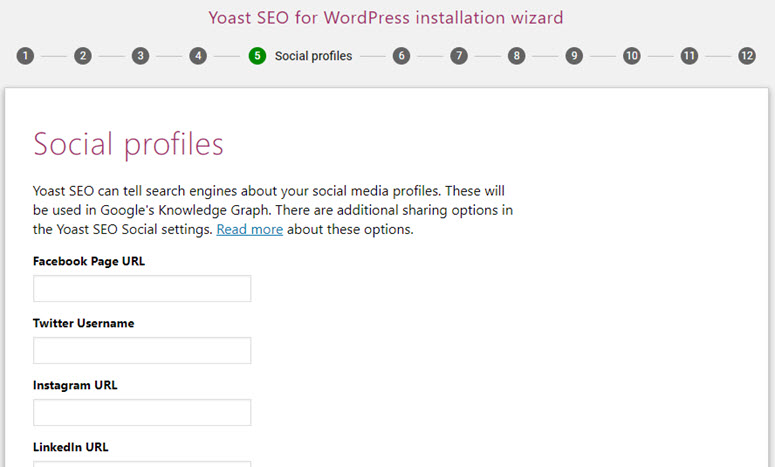
Task: Click the Instagram URL label
Action: click(75, 385)
